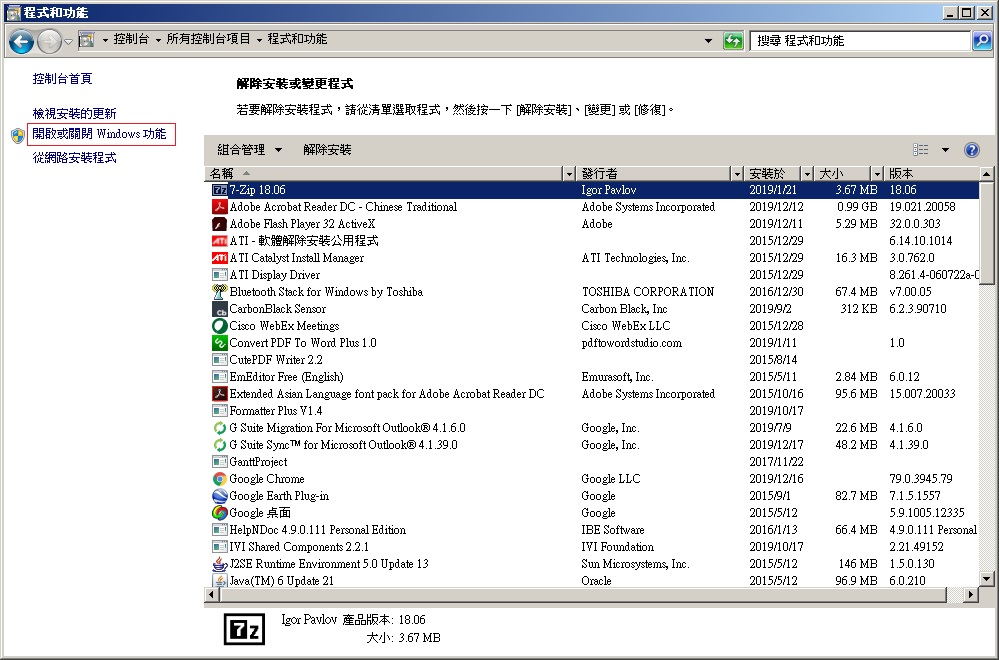Open the 名稱 column header dropdown
Screen dimensions: 999x660
click(x=568, y=172)
